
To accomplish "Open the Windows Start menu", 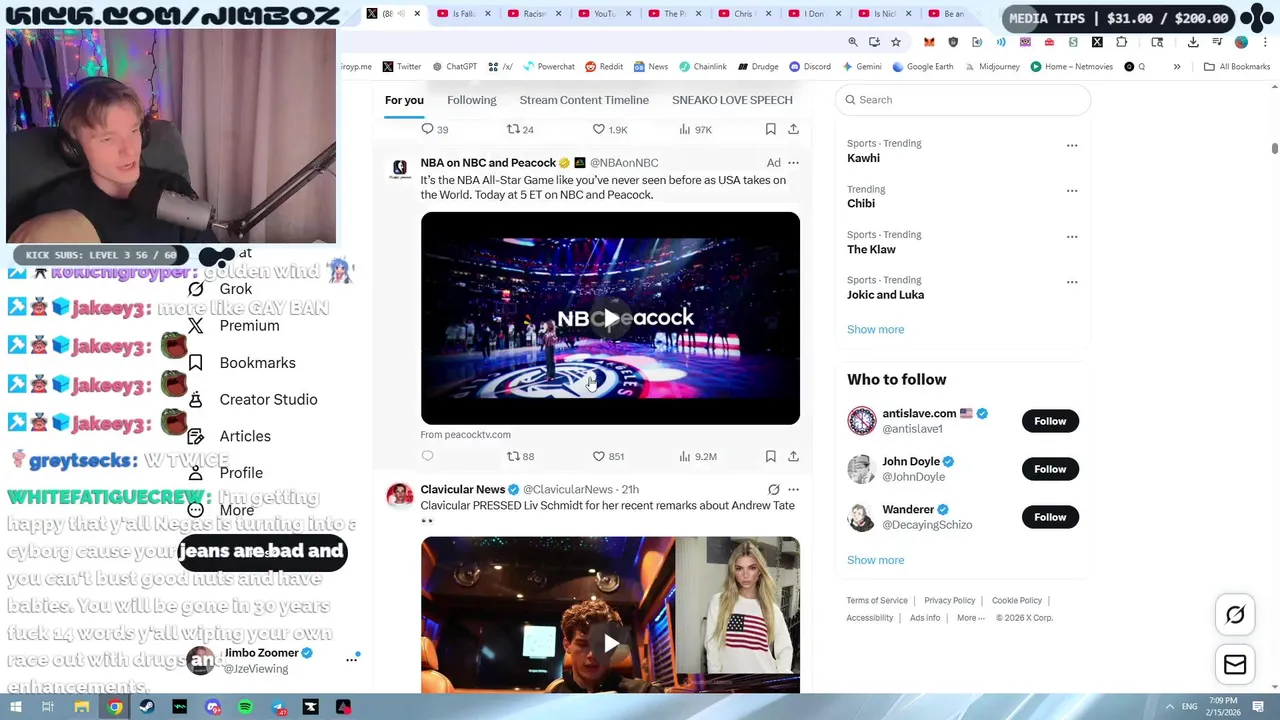I will [x=16, y=707].
